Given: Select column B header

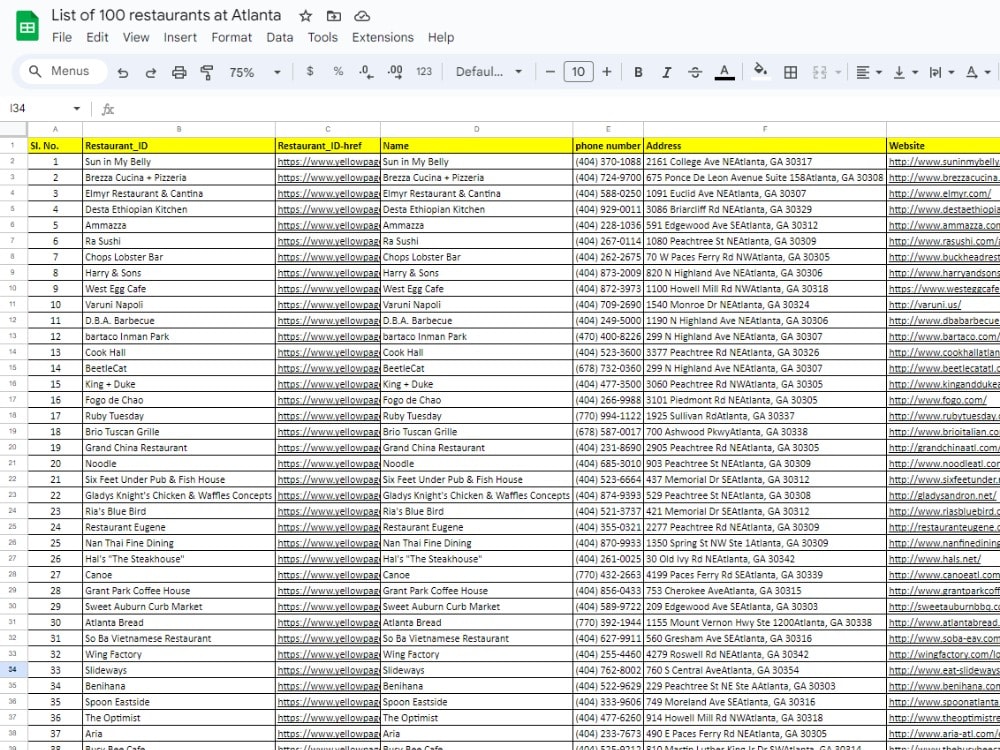Looking at the screenshot, I should pyautogui.click(x=179, y=129).
